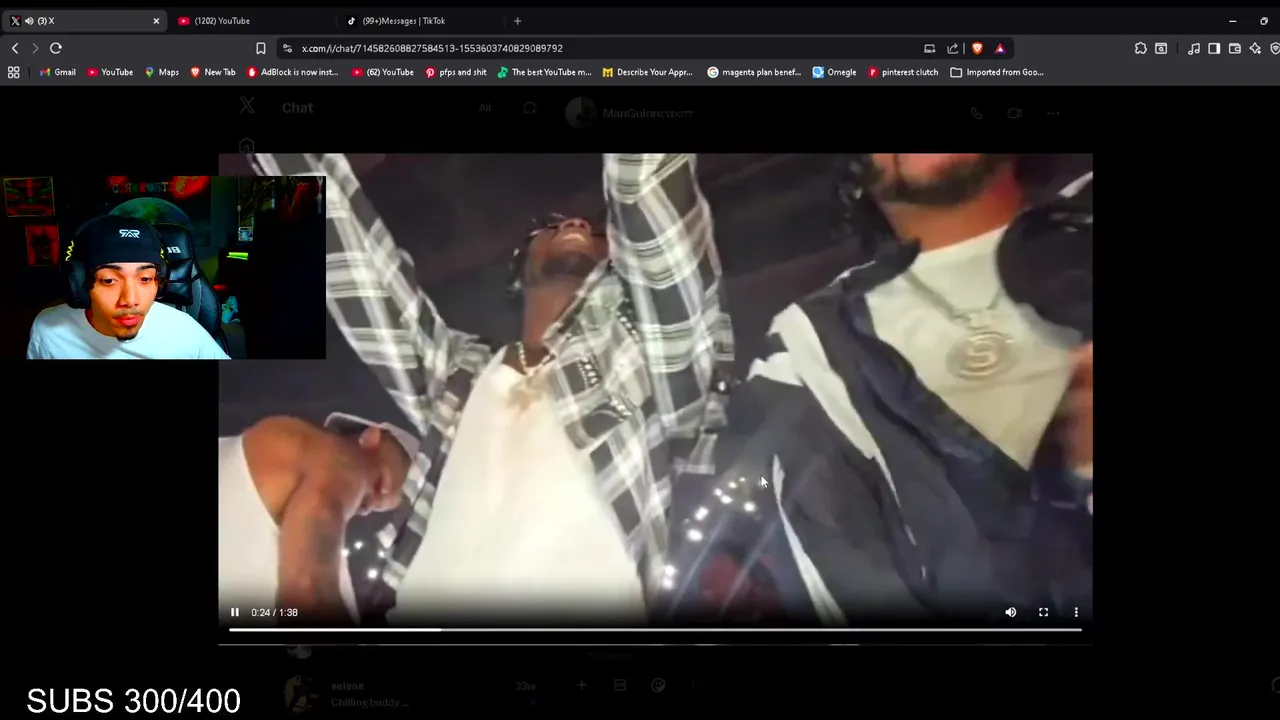The height and width of the screenshot is (720, 1280).
Task: Open the Brave Wallet icon
Action: (1235, 48)
